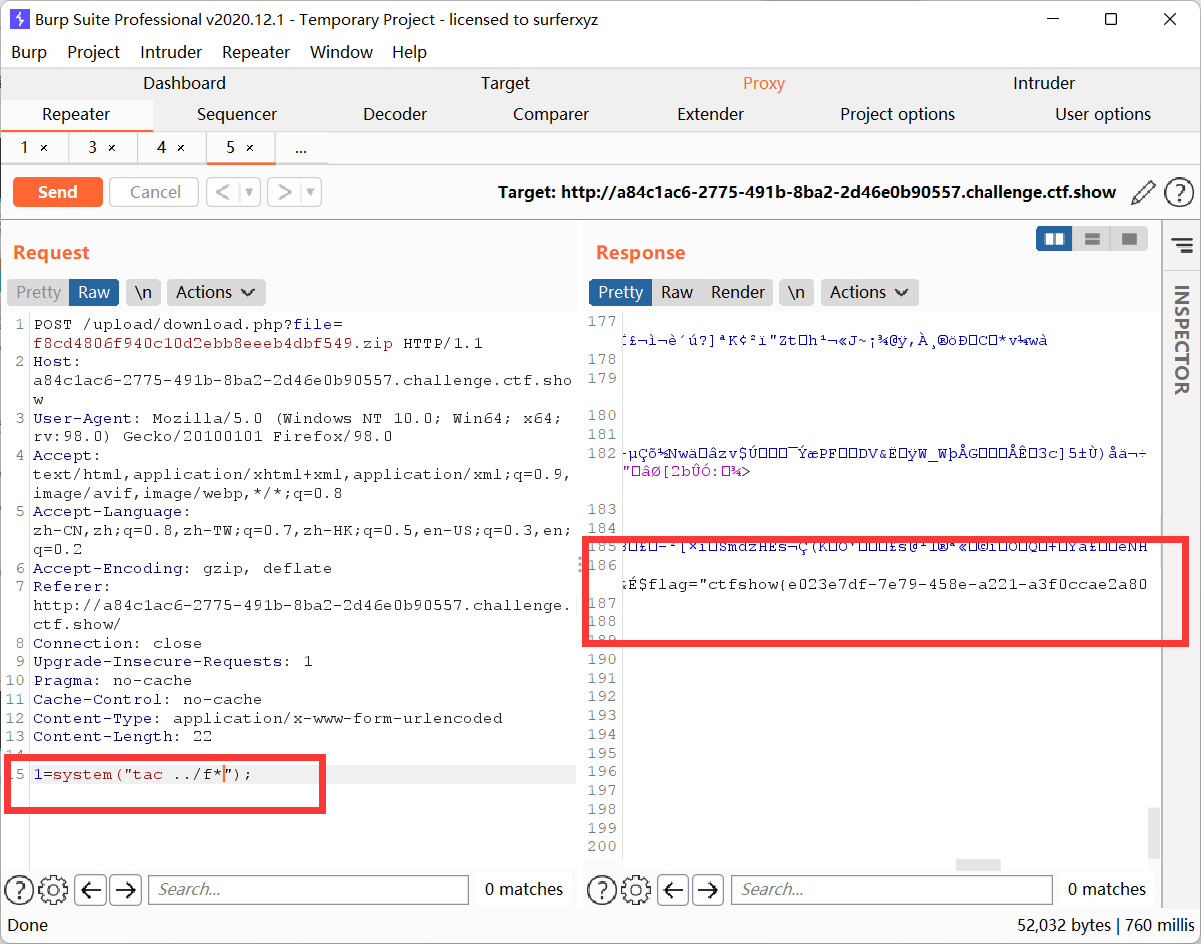Close Repeater tab 3
The height and width of the screenshot is (944, 1201).
tap(112, 148)
